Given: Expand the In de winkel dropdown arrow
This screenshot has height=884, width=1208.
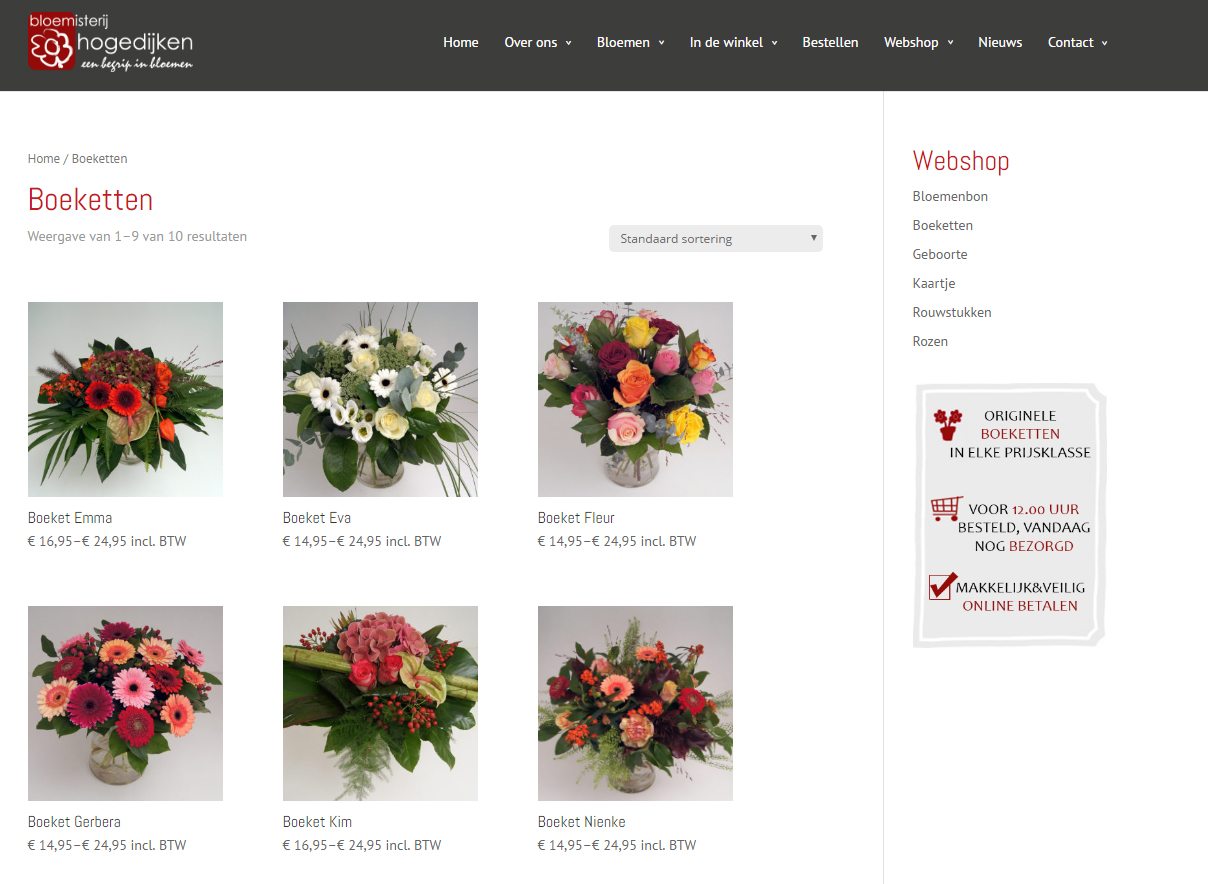Looking at the screenshot, I should (774, 43).
